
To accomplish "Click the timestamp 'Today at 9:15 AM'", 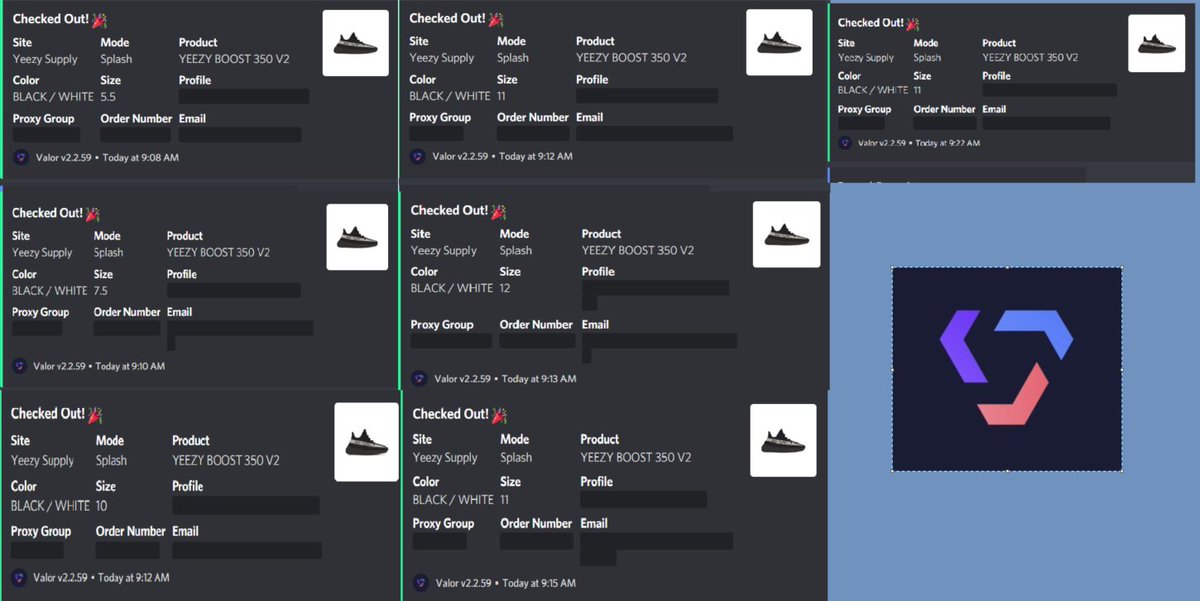I will pos(539,583).
